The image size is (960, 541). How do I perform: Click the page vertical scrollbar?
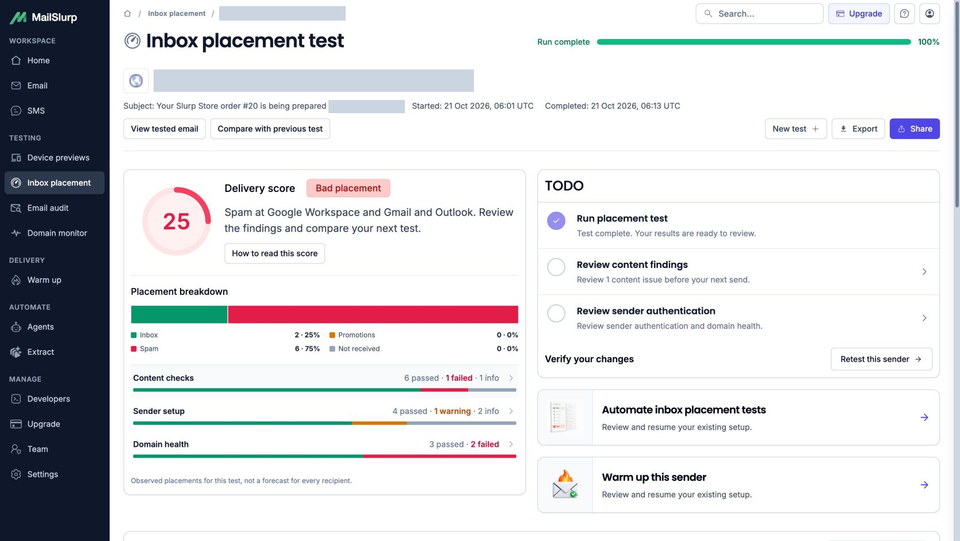tap(955, 104)
